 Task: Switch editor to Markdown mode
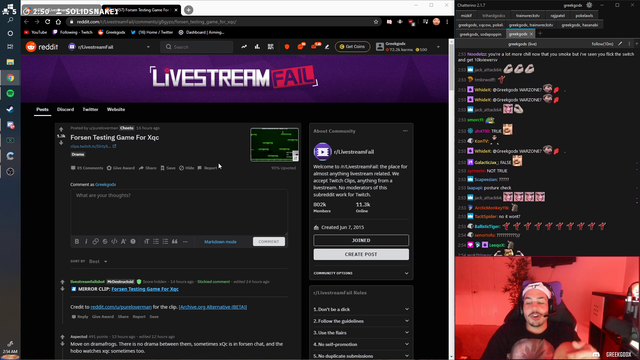220,242
